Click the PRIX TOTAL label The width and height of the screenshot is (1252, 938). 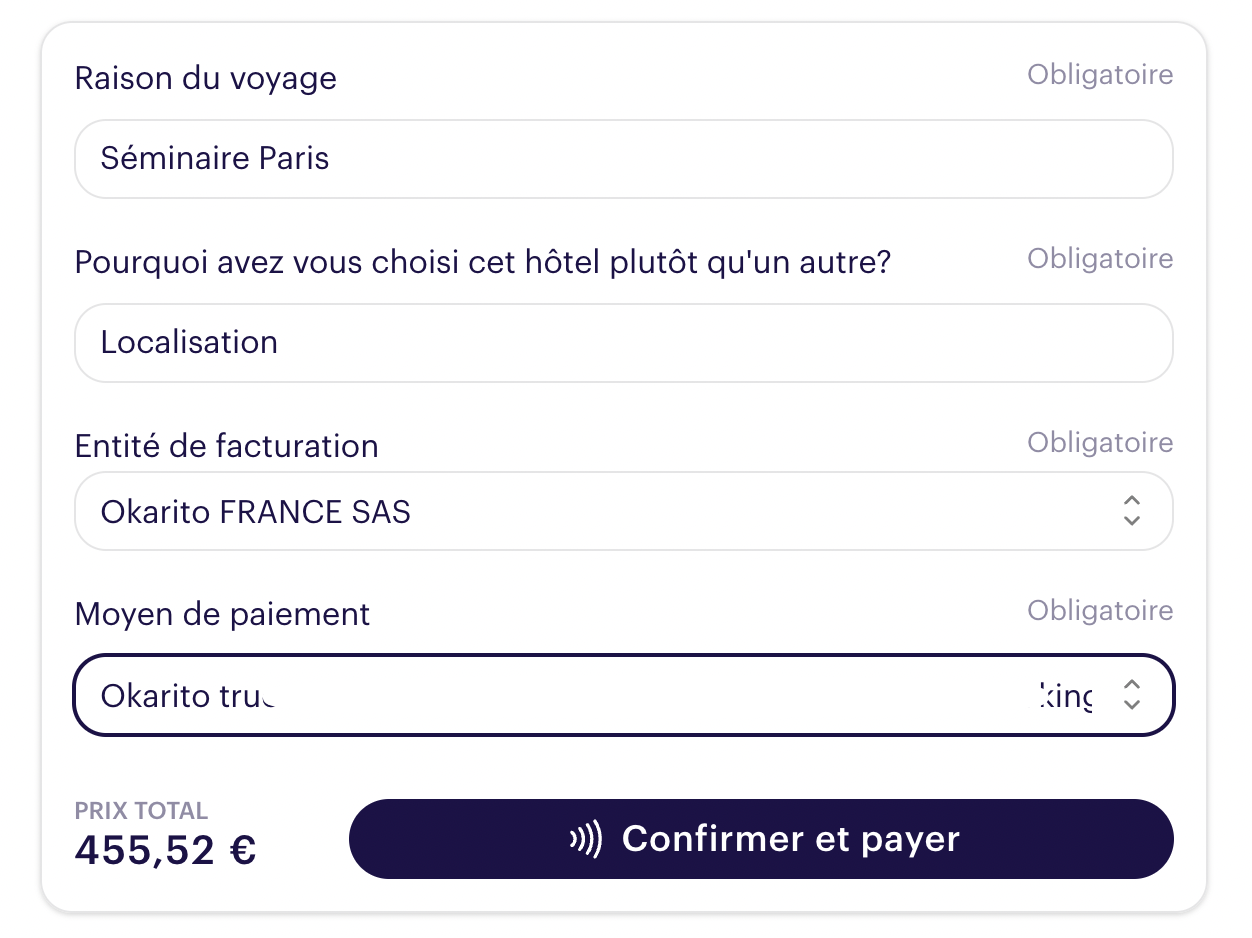[x=141, y=811]
